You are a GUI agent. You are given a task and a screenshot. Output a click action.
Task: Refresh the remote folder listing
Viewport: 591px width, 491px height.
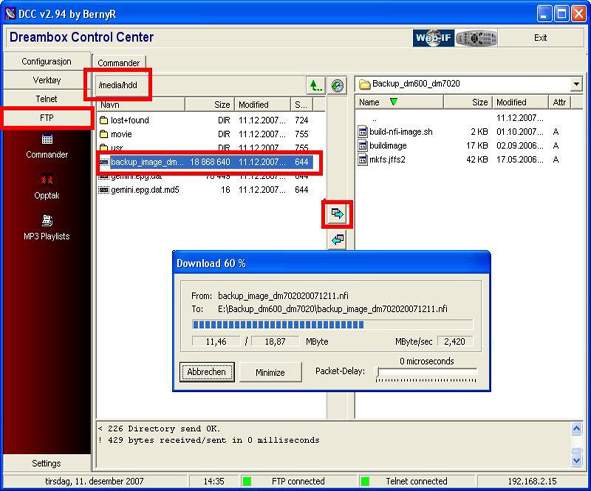click(337, 86)
